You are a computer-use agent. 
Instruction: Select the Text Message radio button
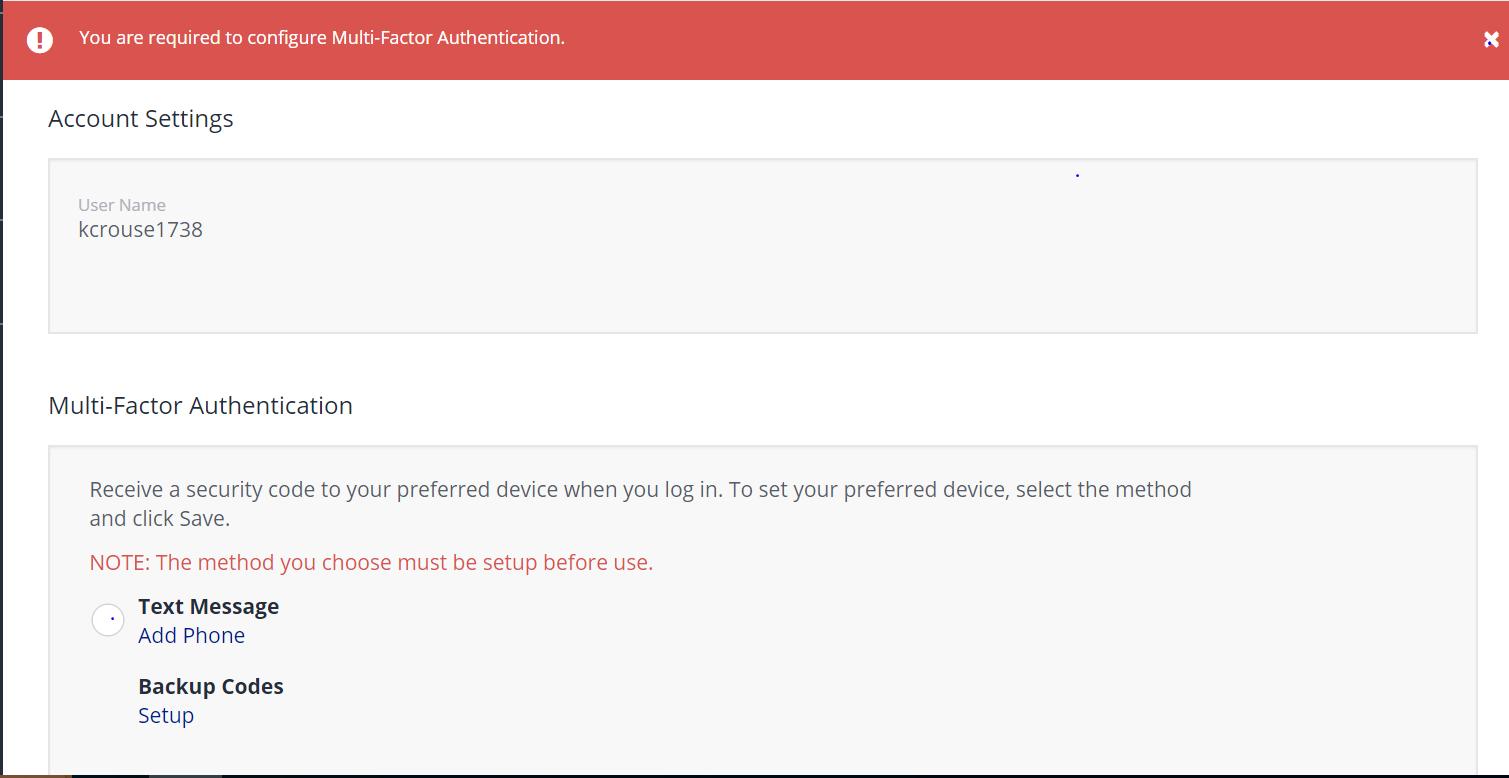pyautogui.click(x=108, y=620)
